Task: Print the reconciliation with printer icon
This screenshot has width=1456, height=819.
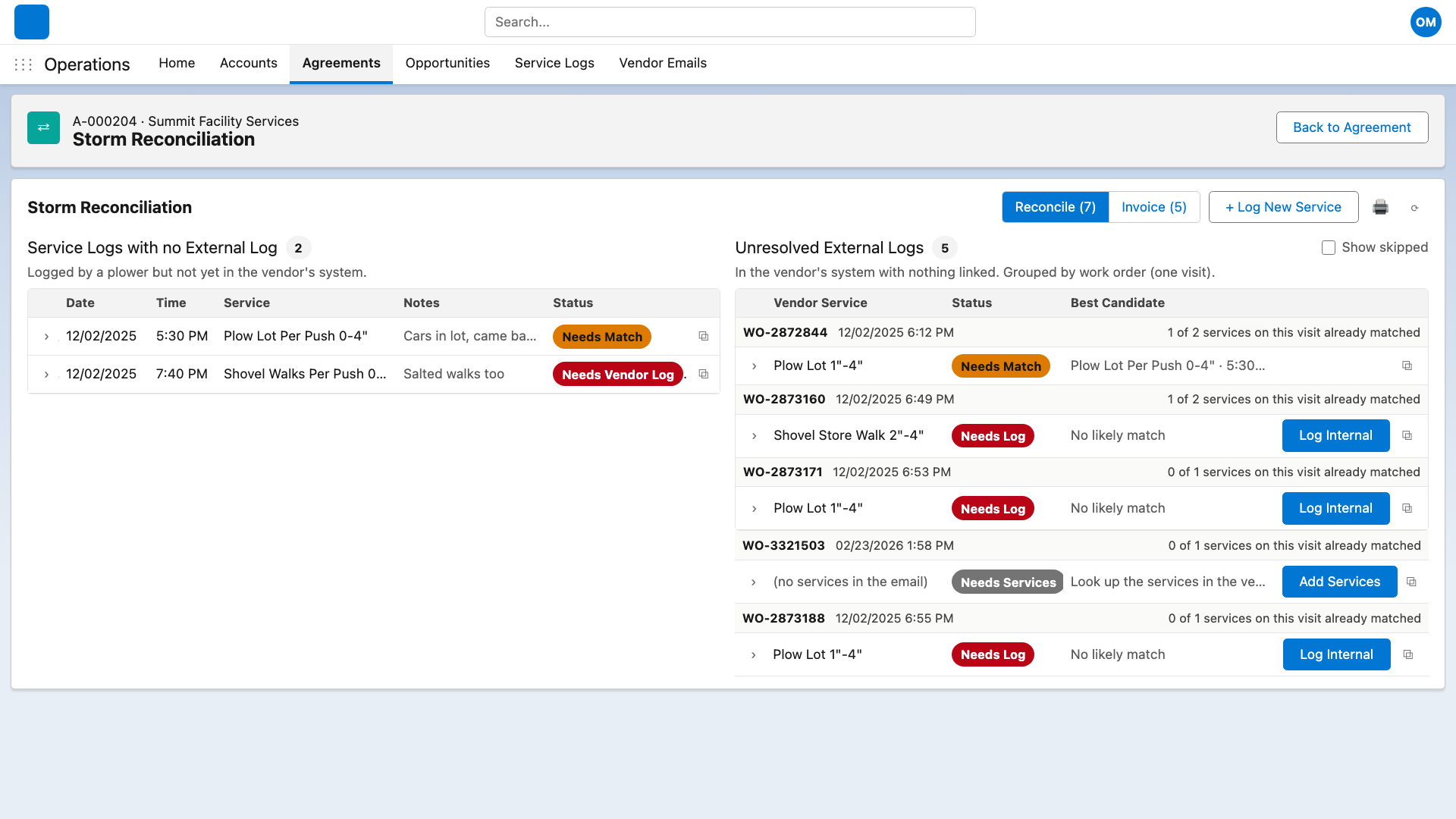Action: [x=1380, y=207]
